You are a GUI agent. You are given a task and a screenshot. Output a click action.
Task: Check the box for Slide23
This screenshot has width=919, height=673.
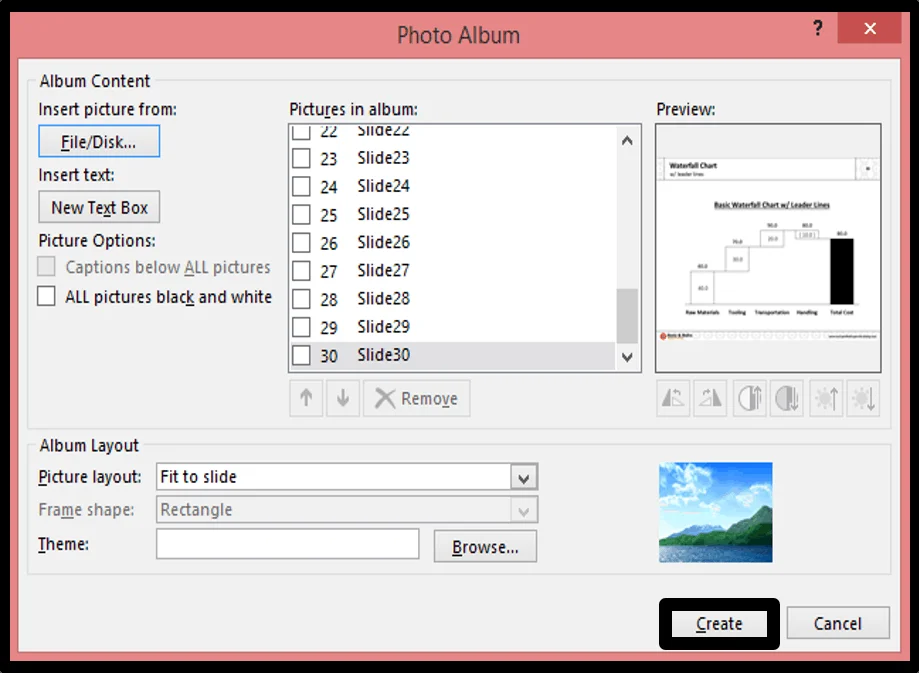[x=301, y=158]
